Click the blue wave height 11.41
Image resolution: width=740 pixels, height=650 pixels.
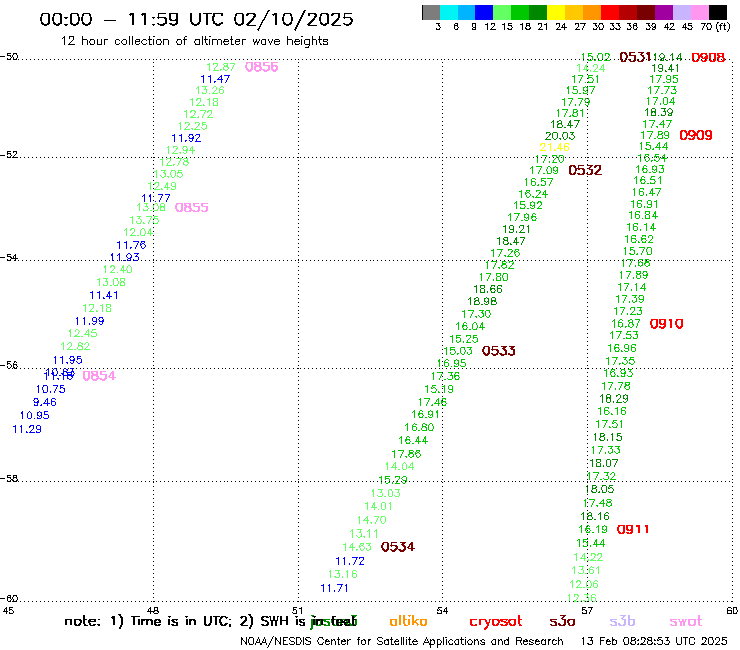[104, 295]
